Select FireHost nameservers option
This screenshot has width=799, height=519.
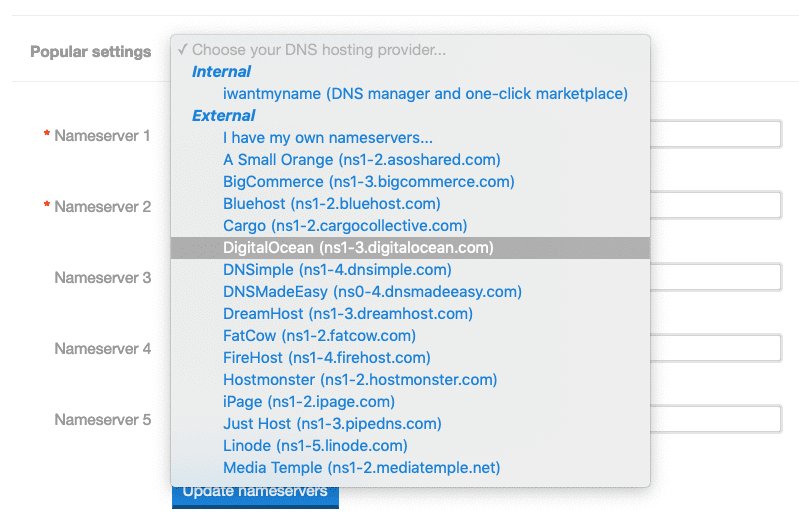326,358
